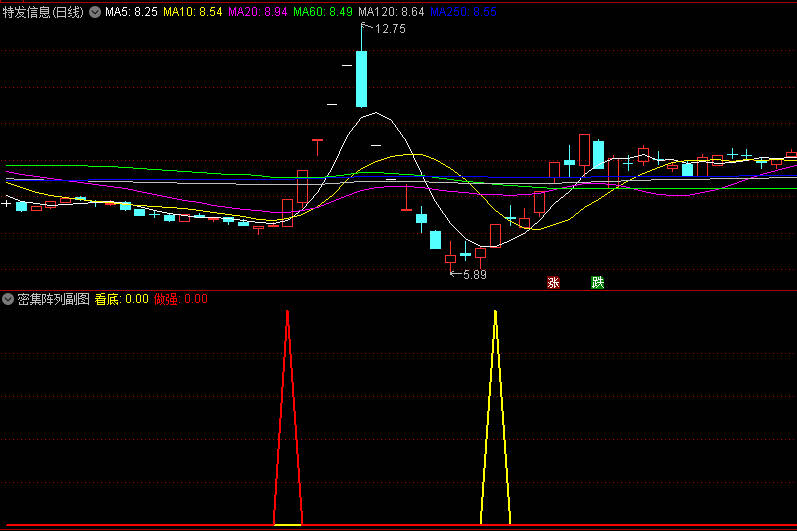The image size is (797, 531).
Task: Select the MA5 moving average label
Action: tap(131, 12)
